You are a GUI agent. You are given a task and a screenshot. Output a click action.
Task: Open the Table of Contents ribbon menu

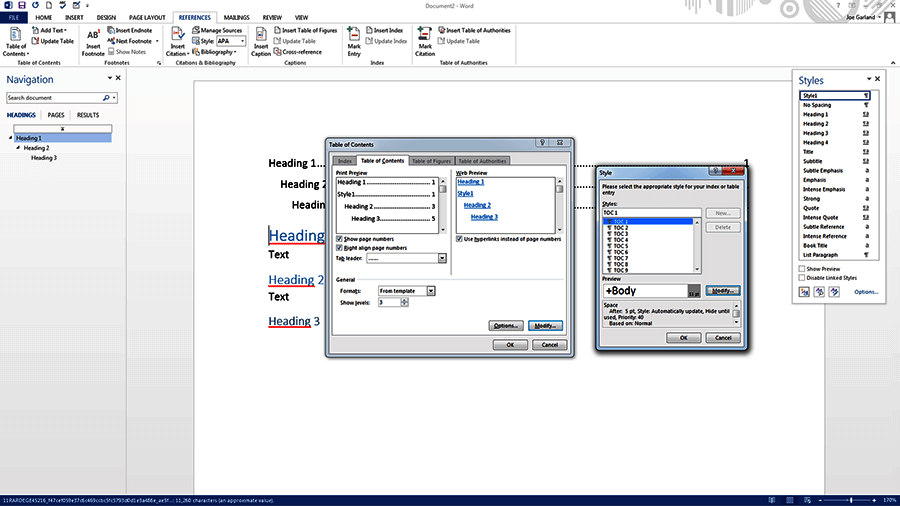click(15, 42)
